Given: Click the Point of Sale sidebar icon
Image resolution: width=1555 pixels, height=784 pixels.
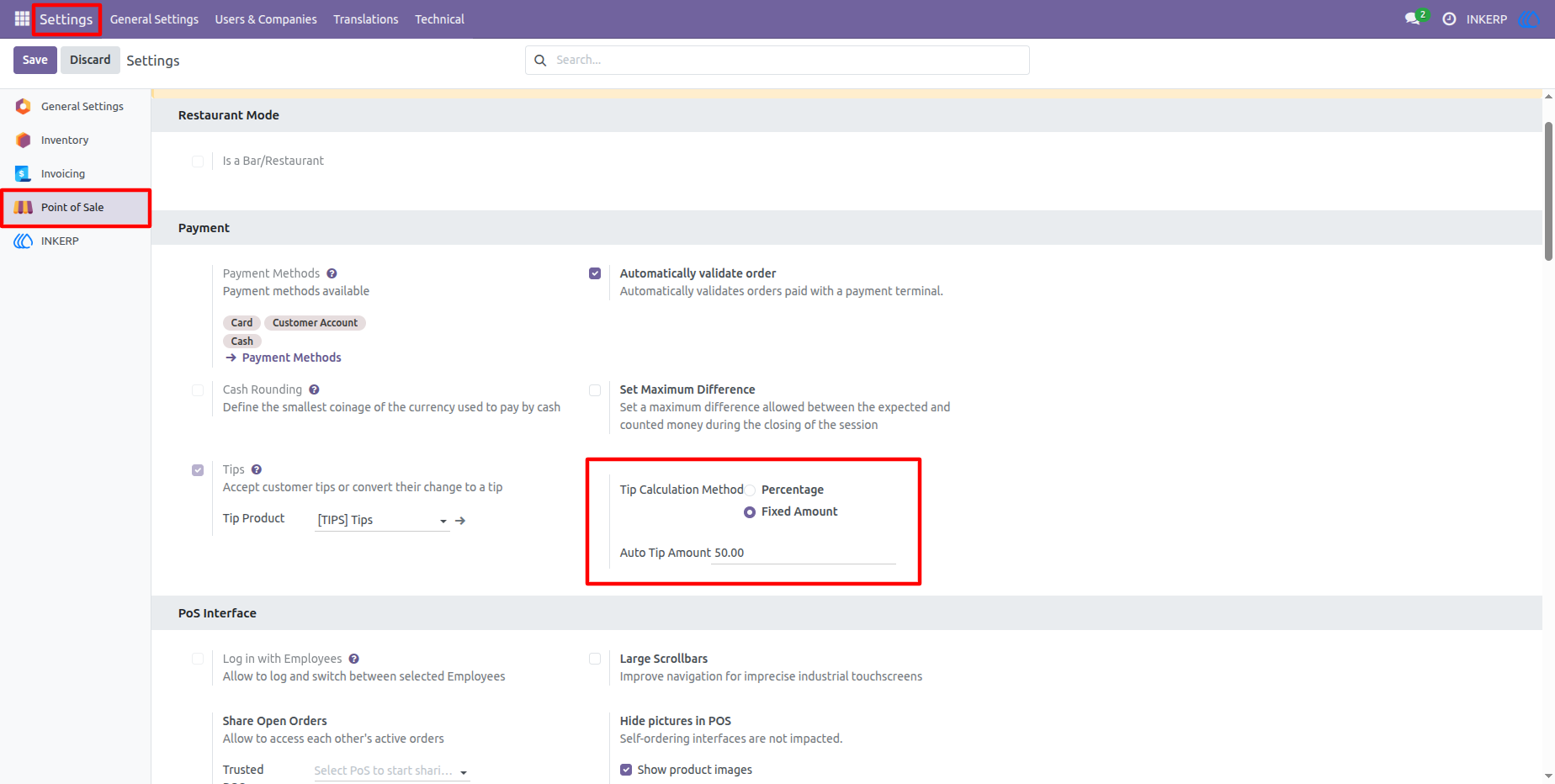Looking at the screenshot, I should [x=24, y=207].
